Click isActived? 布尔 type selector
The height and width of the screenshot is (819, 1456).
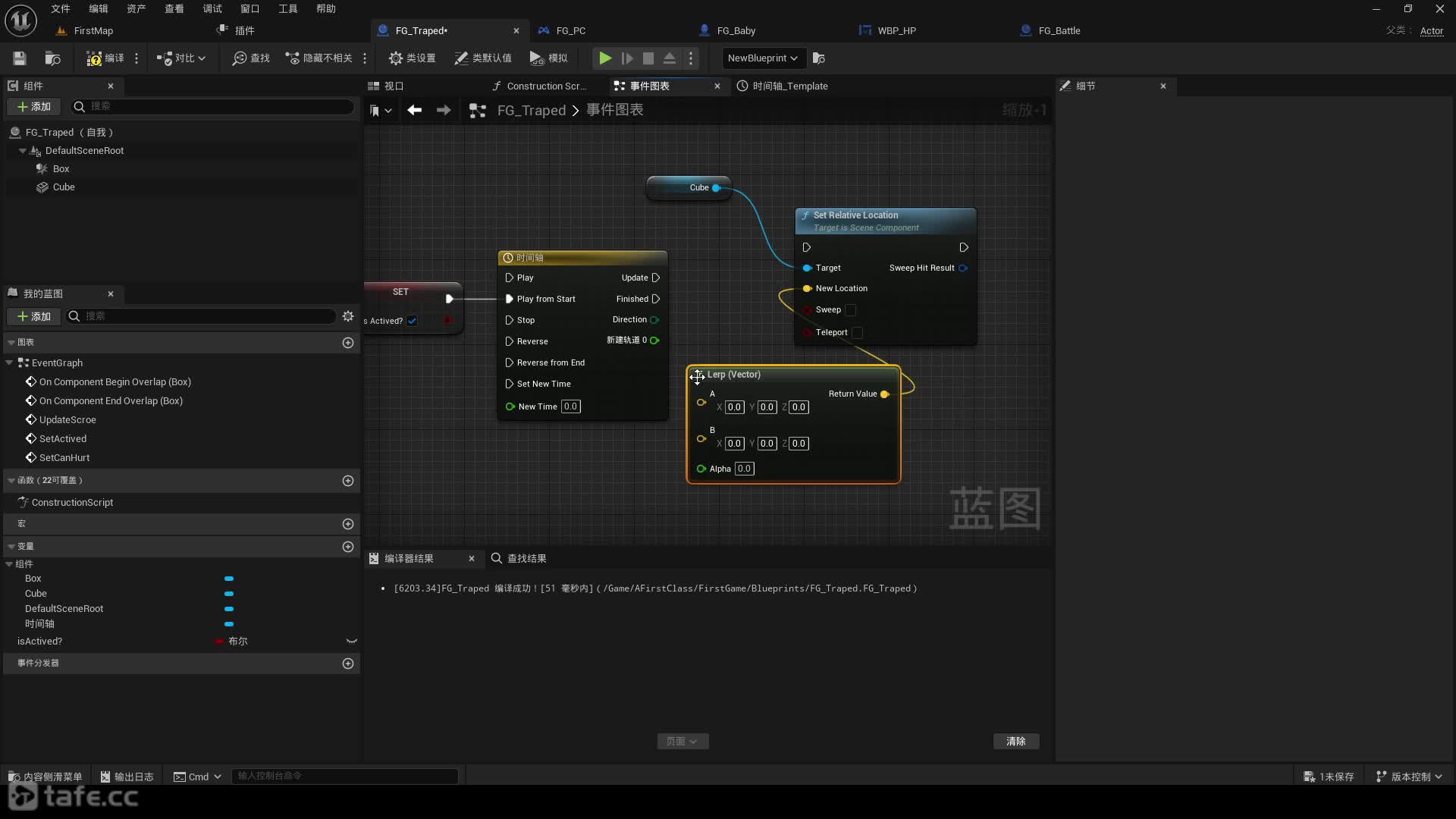click(232, 642)
